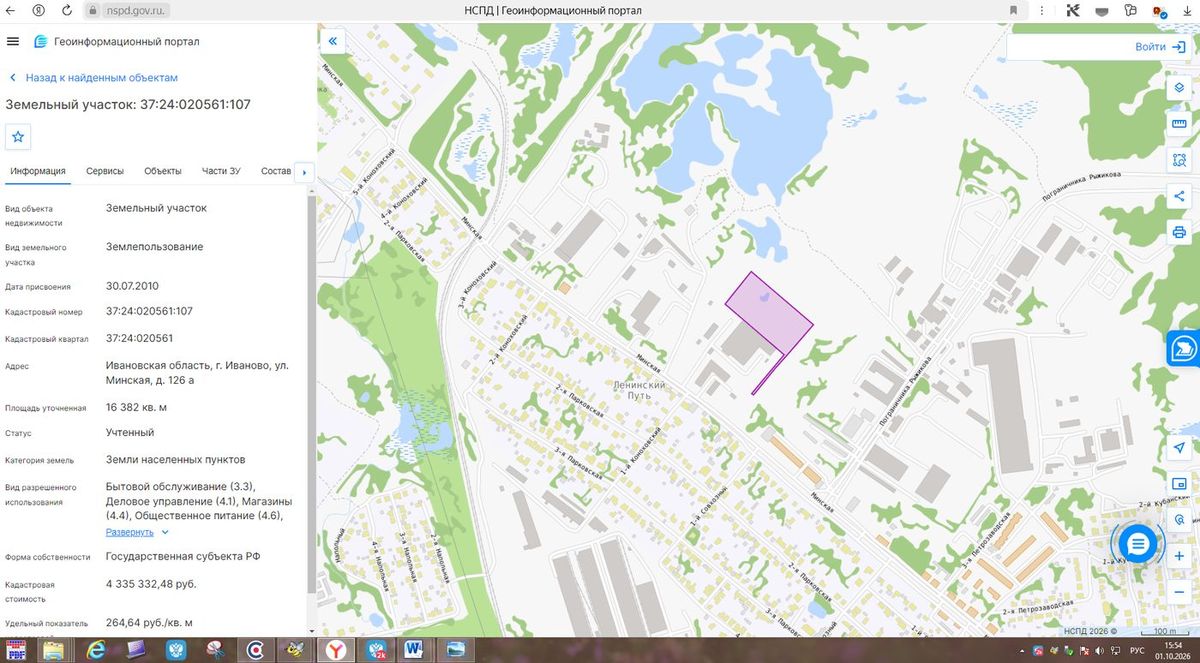The image size is (1200, 663).
Task: Go back in the browser
Action: point(10,10)
